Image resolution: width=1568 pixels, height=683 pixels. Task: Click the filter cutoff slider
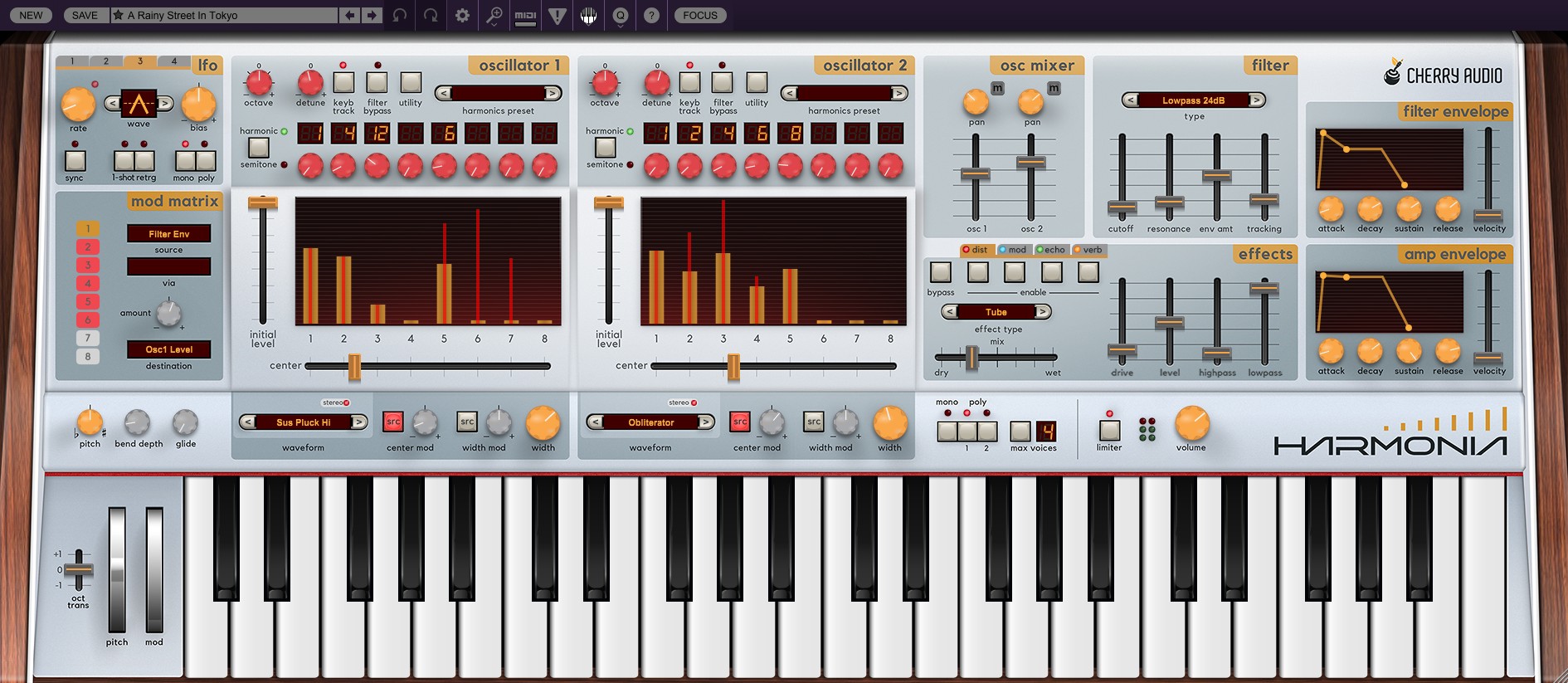(1122, 207)
